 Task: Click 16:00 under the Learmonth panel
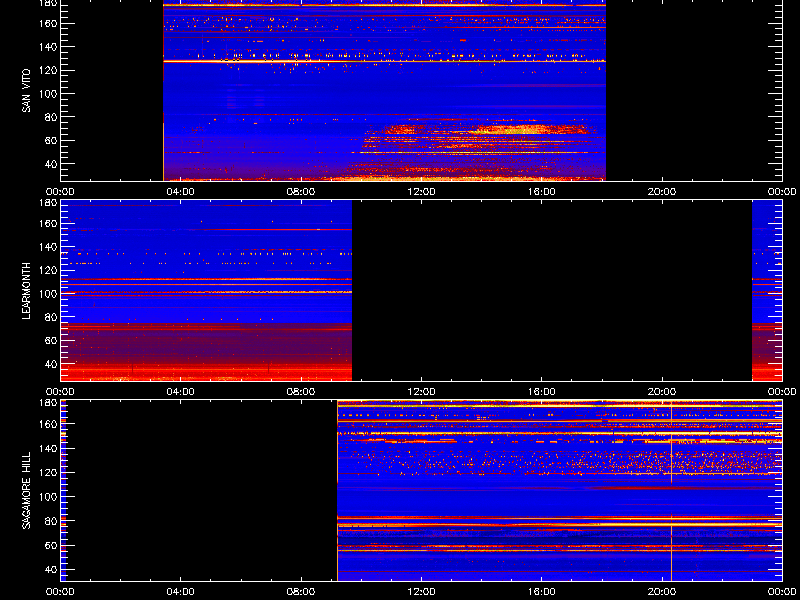pyautogui.click(x=542, y=392)
